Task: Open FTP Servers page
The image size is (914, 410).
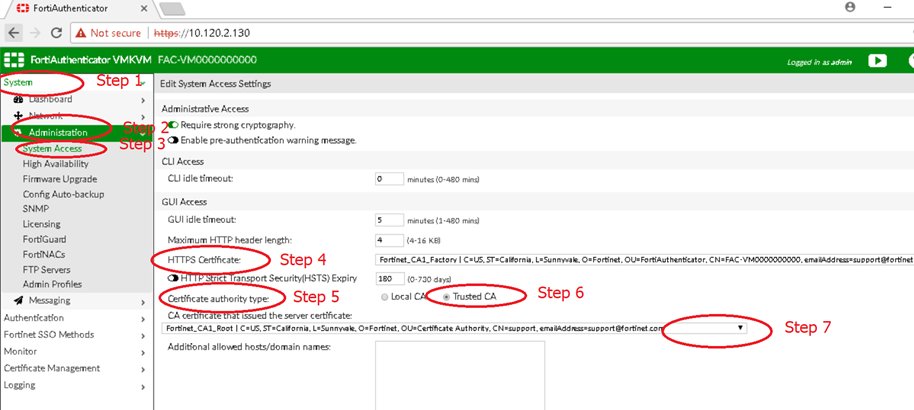Action: click(x=47, y=269)
